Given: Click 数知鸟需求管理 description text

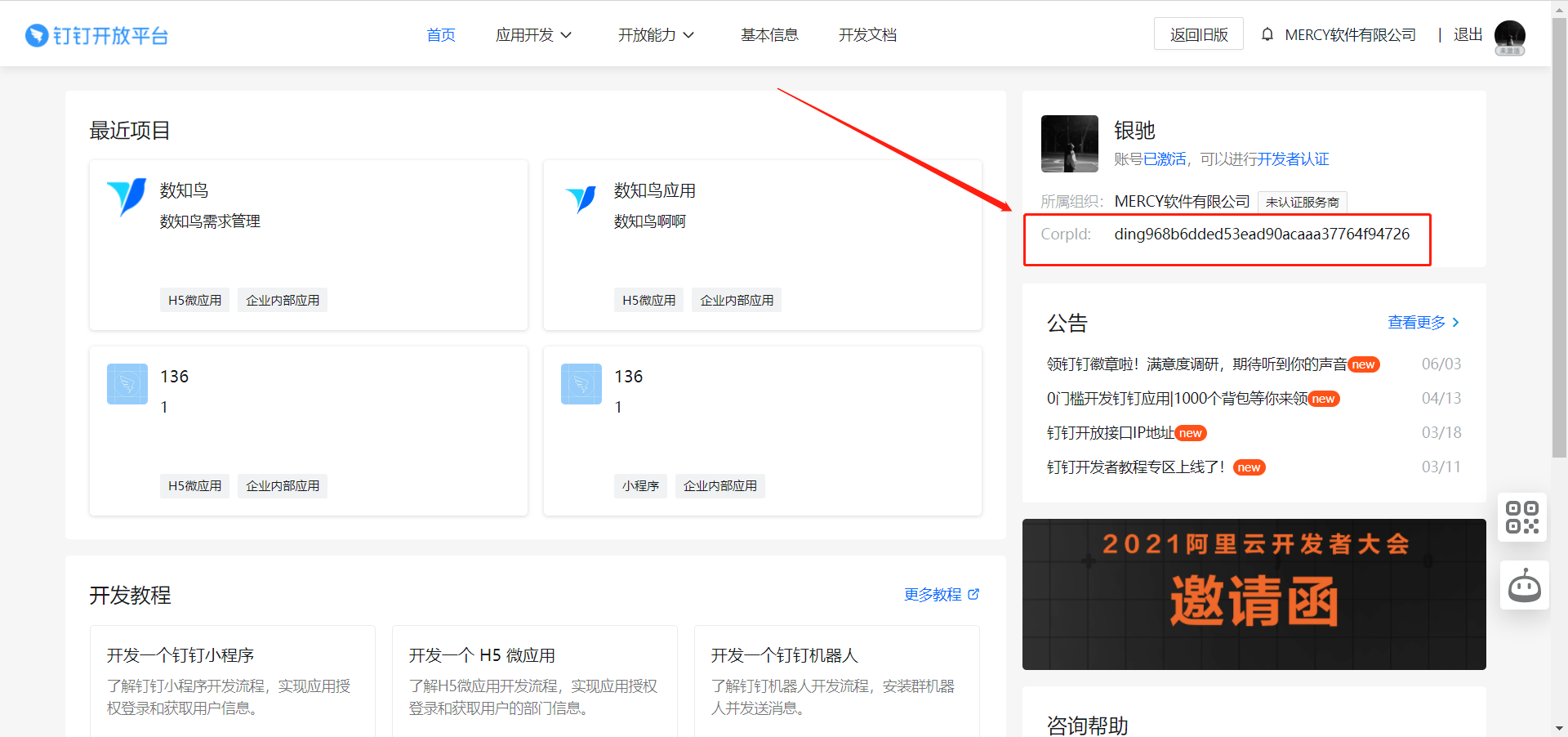Looking at the screenshot, I should 210,221.
